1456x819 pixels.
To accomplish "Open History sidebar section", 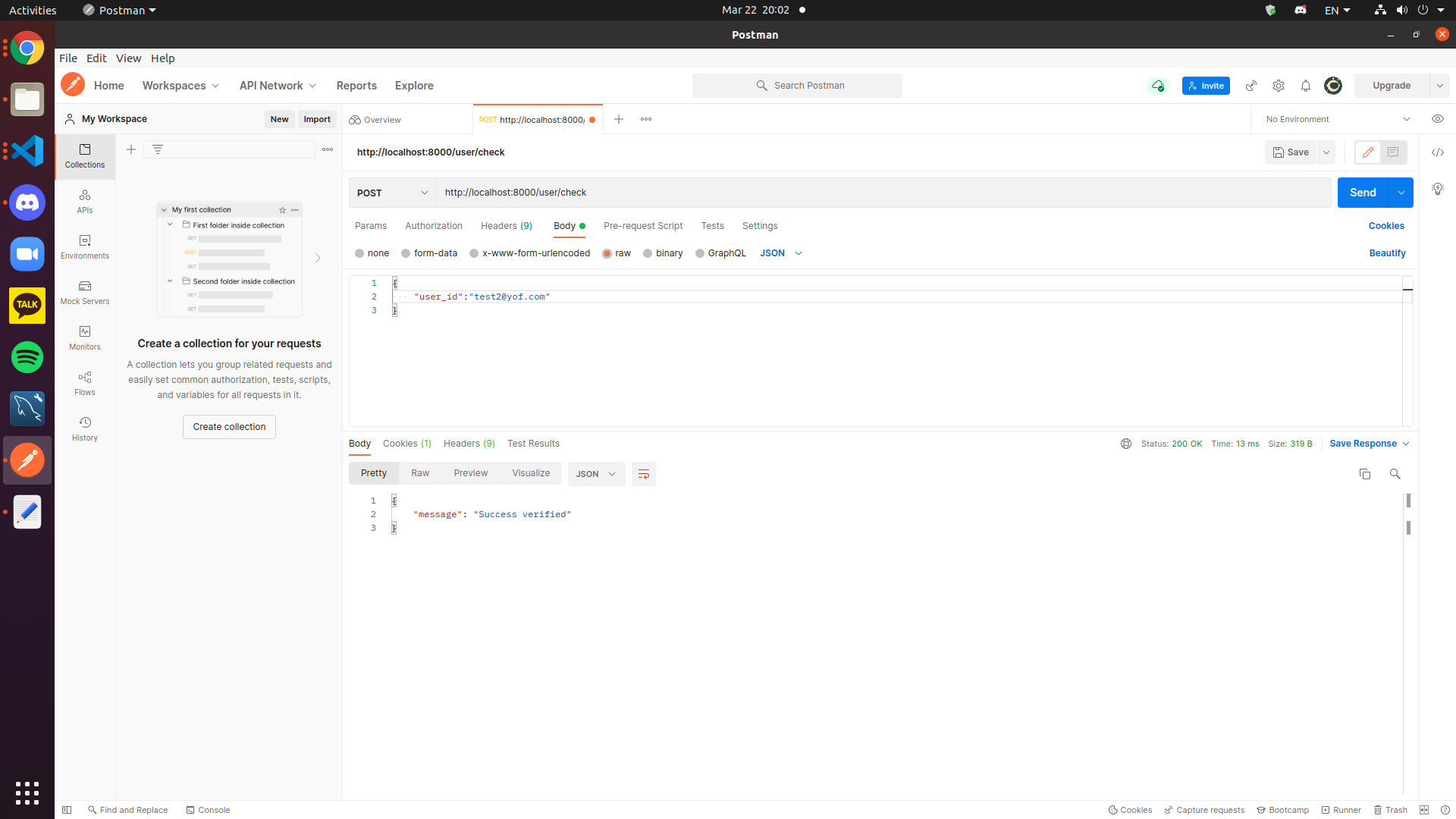I will pos(85,429).
